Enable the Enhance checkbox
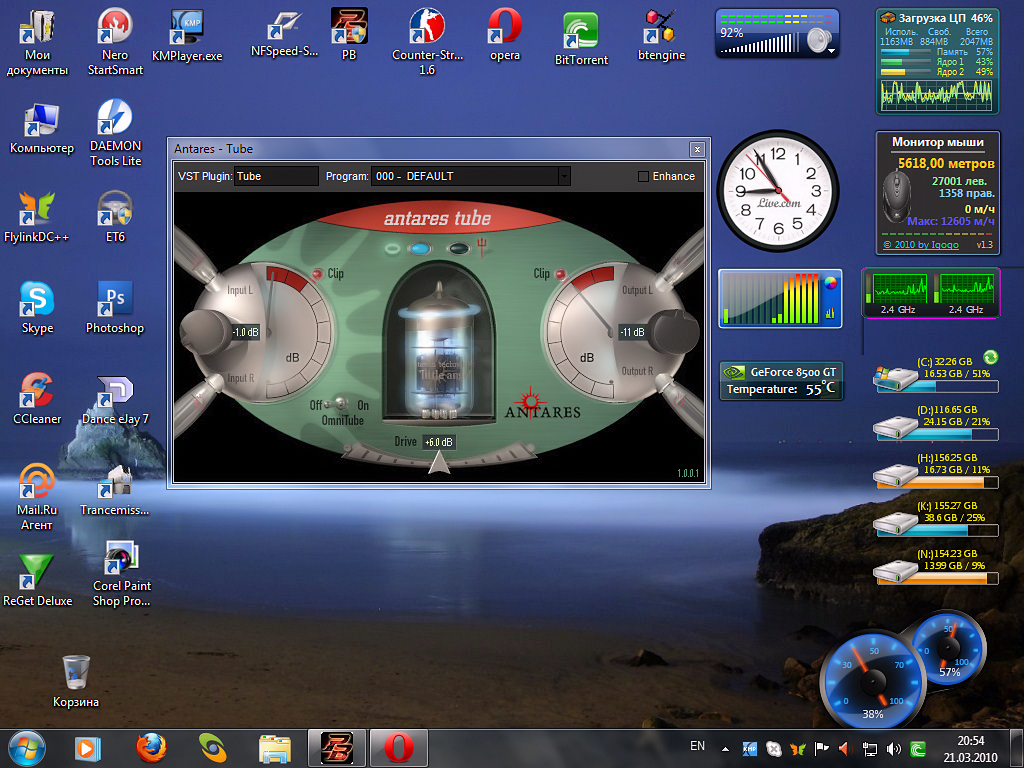 coord(644,177)
